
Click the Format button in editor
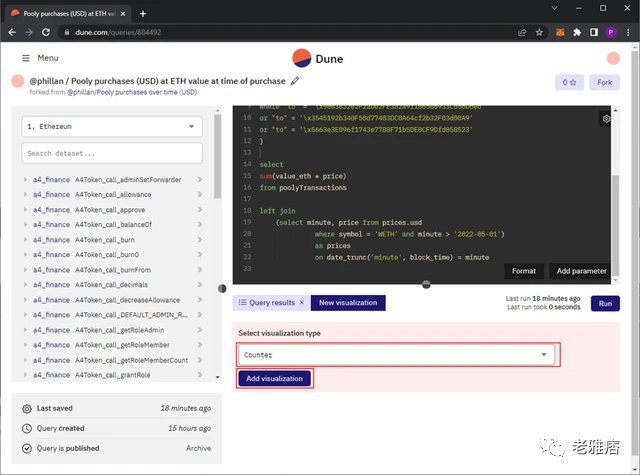click(x=524, y=271)
